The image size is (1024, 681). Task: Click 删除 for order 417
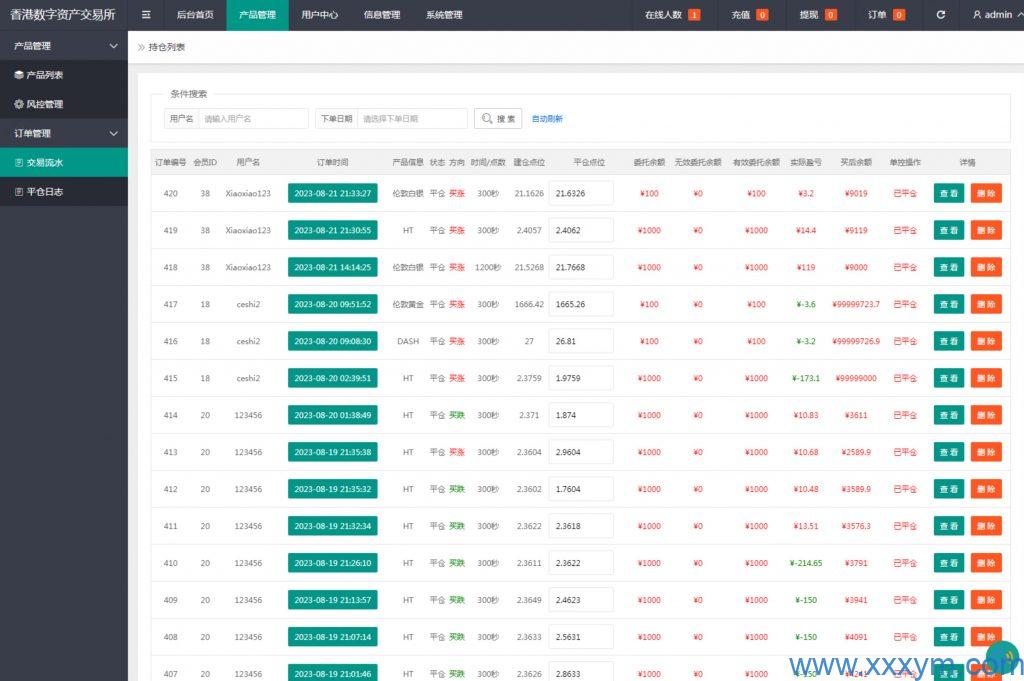[x=985, y=304]
